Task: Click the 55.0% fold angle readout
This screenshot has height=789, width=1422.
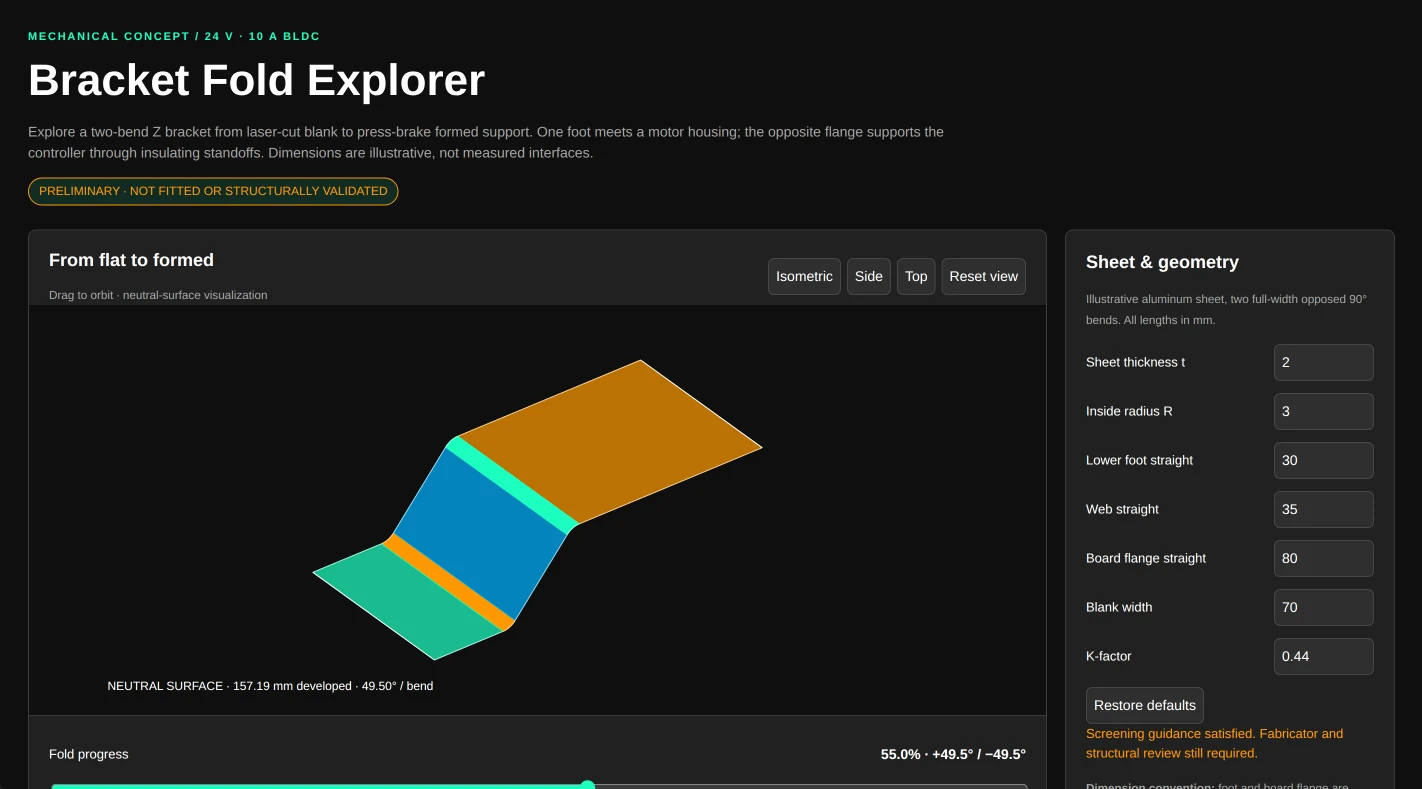Action: click(x=953, y=754)
